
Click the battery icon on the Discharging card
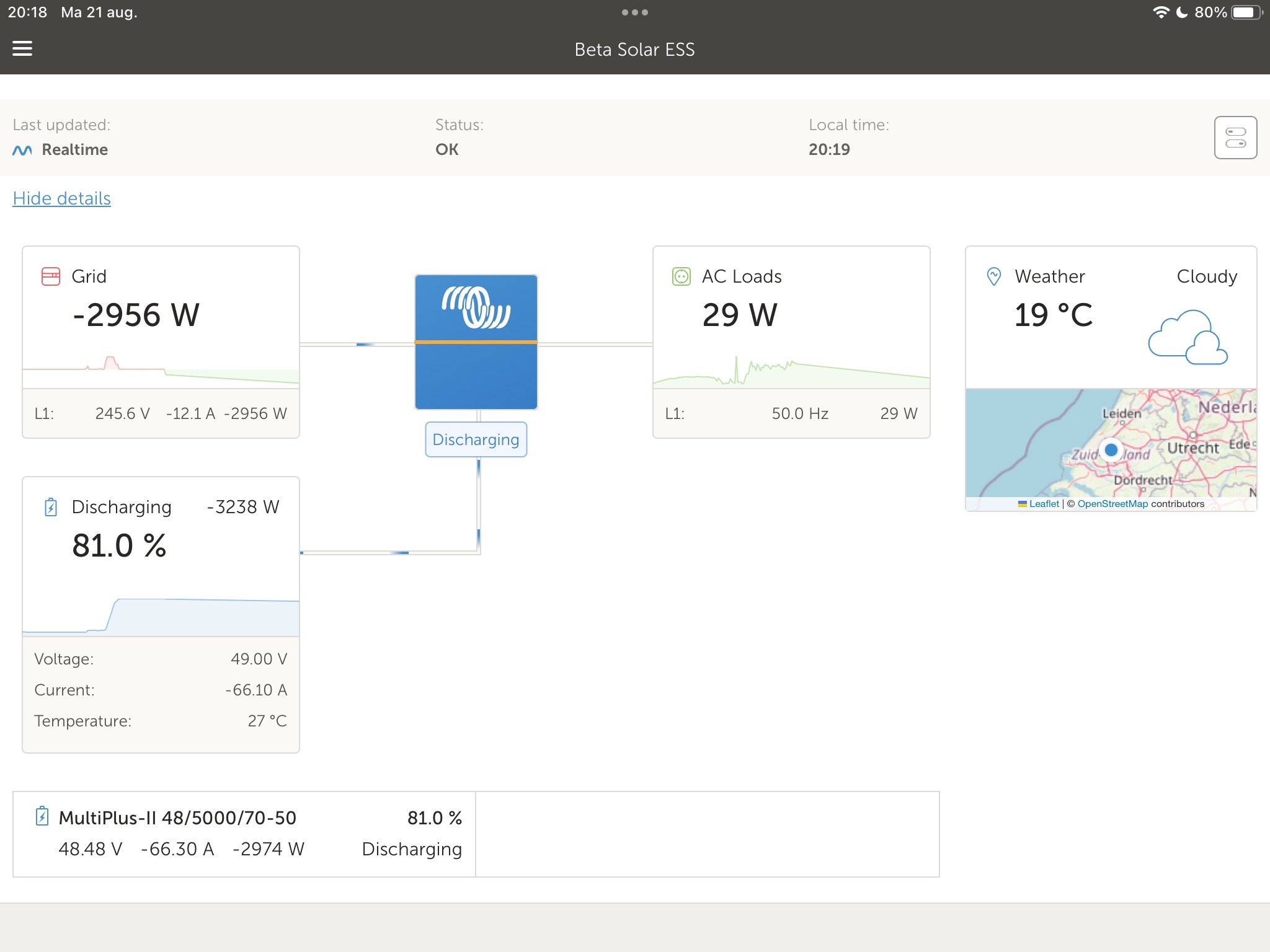coord(50,506)
